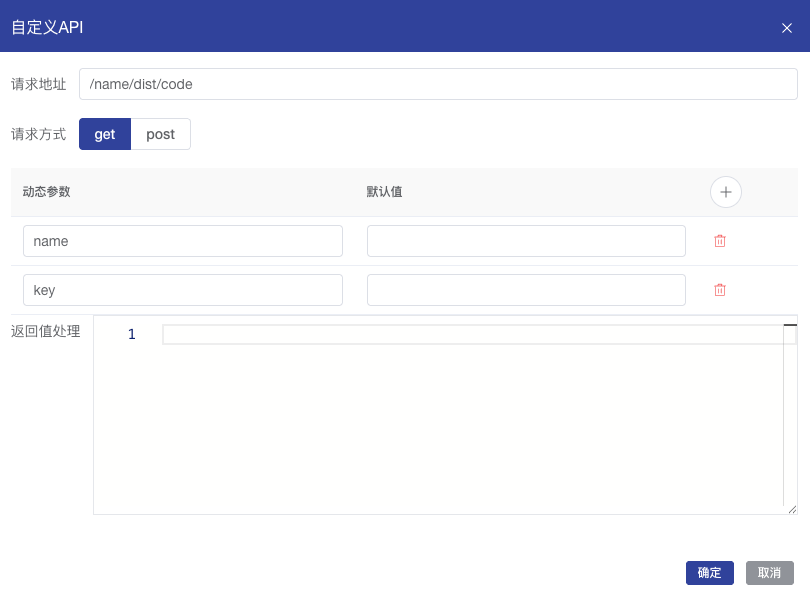
Task: Click the code editor resize handle
Action: 791,509
